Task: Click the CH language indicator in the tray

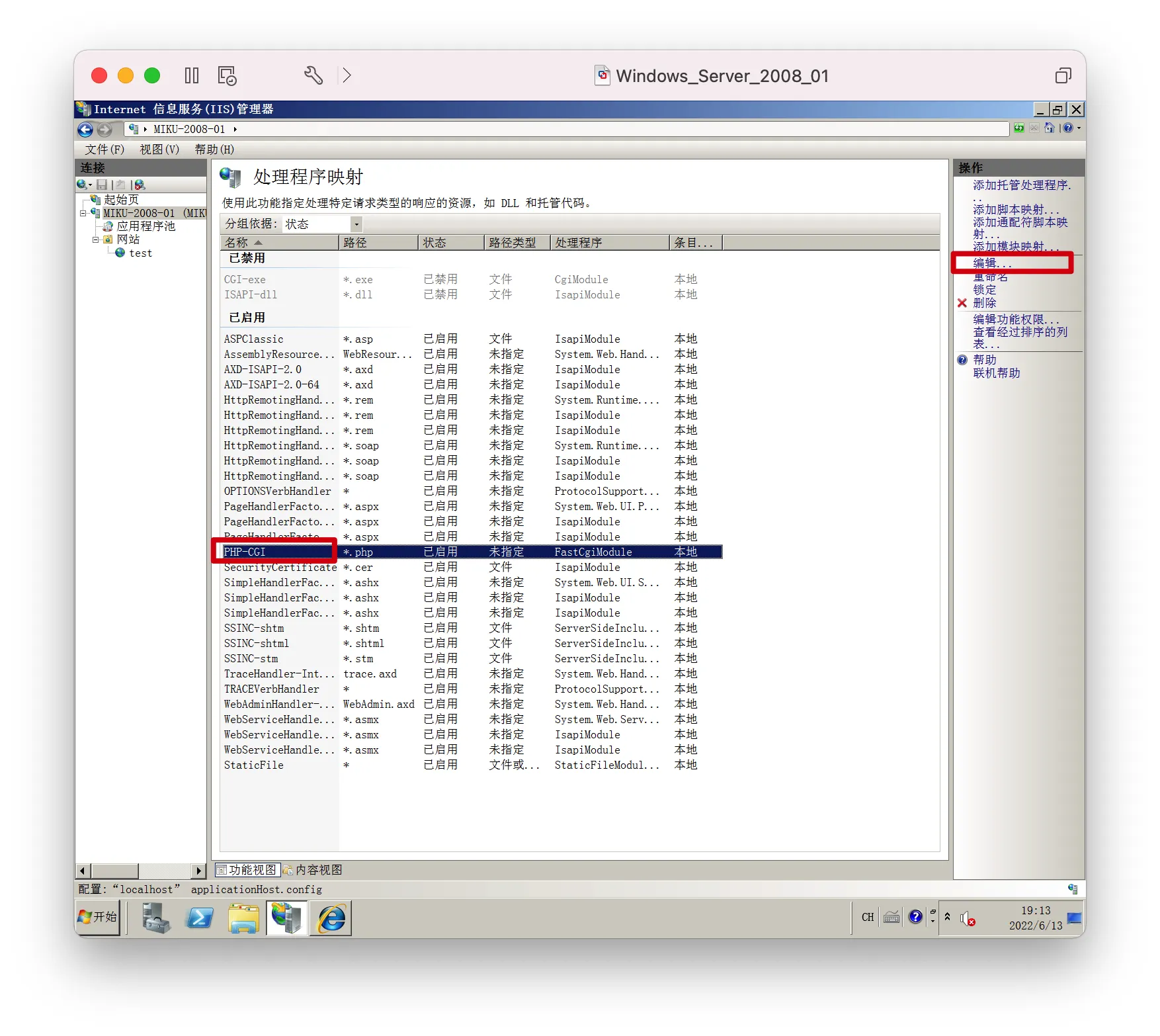Action: coord(868,917)
